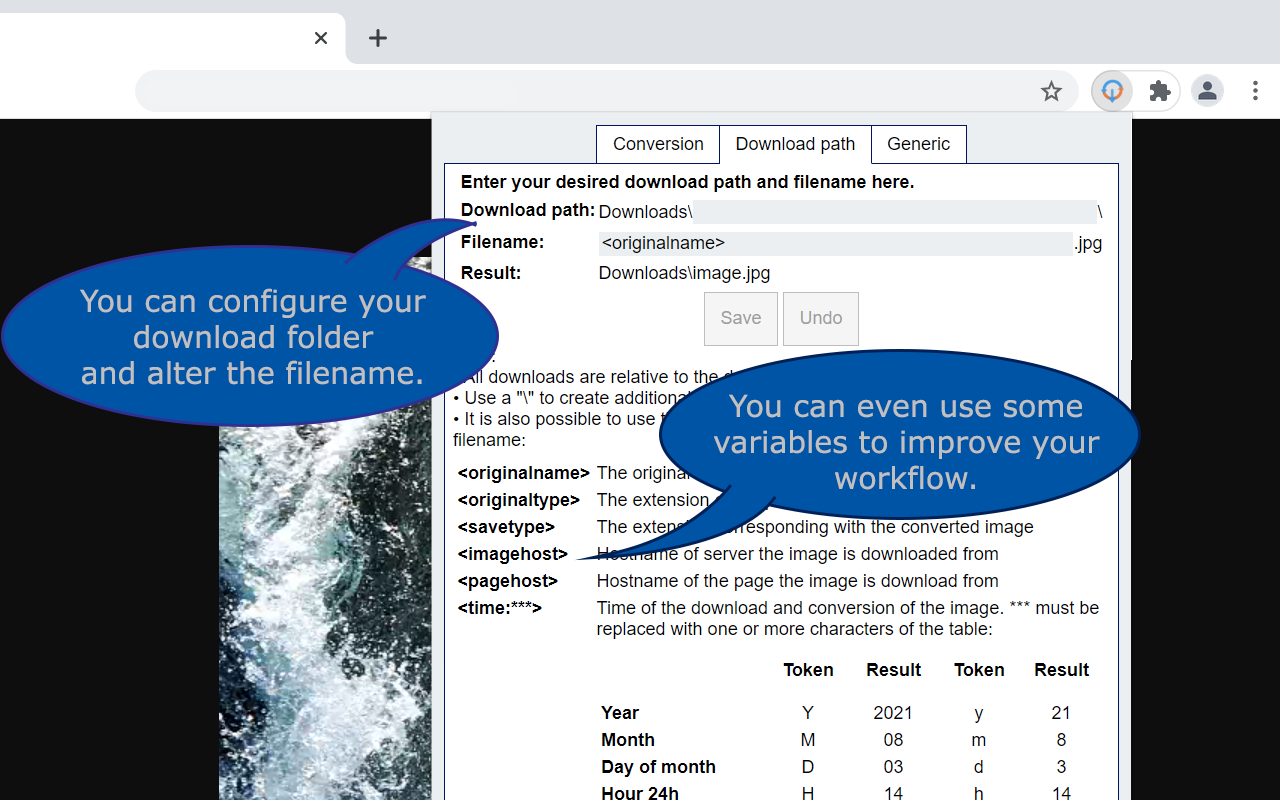
Task: Bookmark this page with the star icon
Action: [1051, 92]
